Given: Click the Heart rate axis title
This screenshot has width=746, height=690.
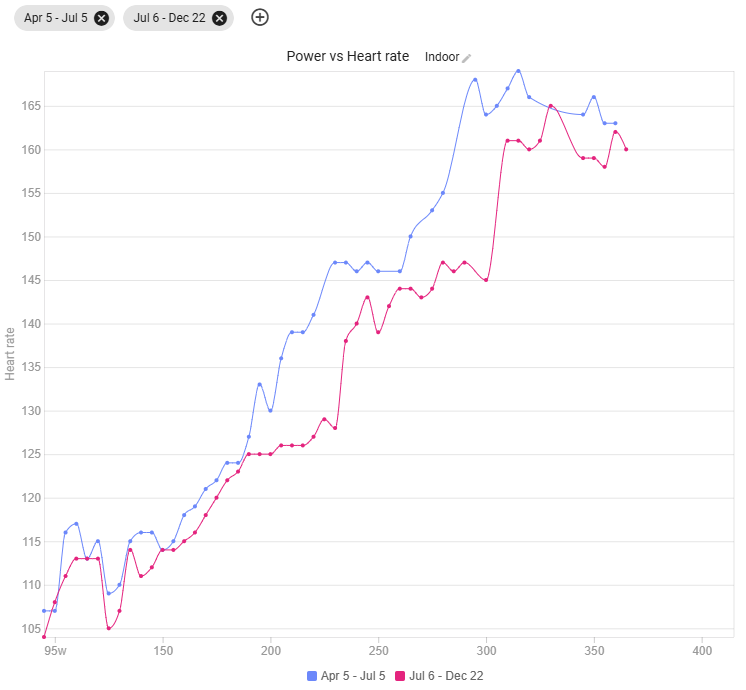Looking at the screenshot, I should point(10,353).
